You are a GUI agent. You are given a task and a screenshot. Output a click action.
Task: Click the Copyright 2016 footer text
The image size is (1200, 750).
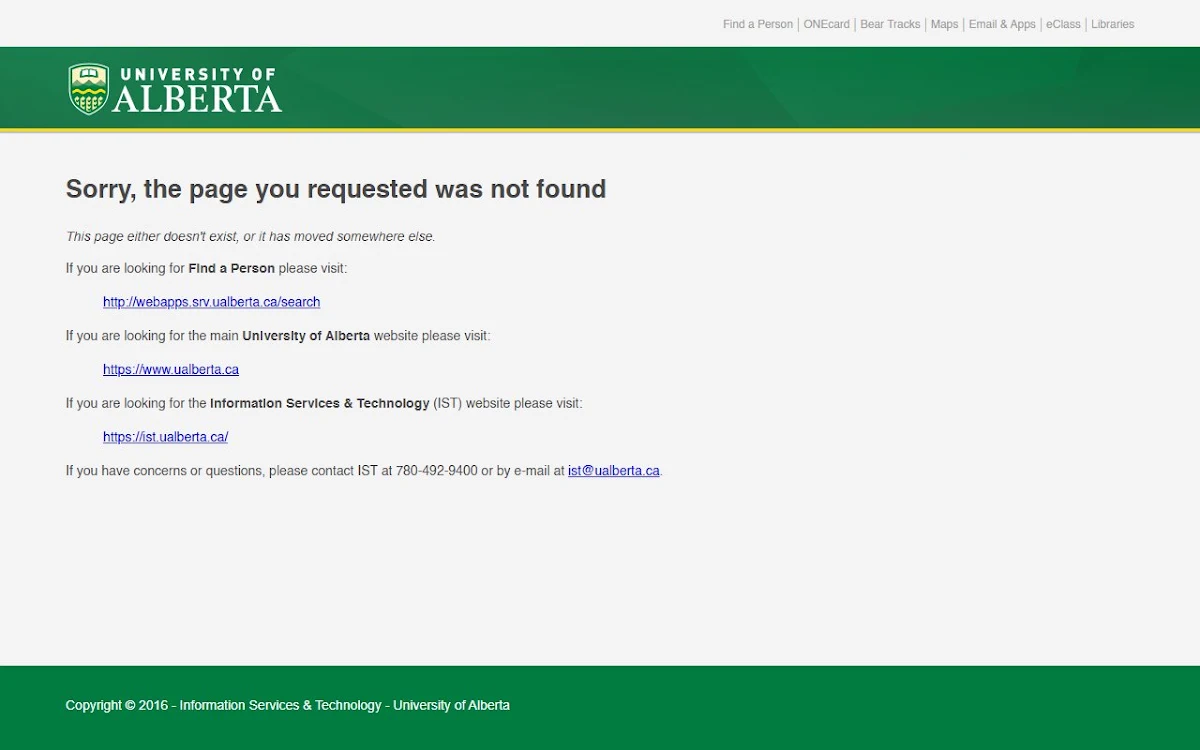point(288,705)
